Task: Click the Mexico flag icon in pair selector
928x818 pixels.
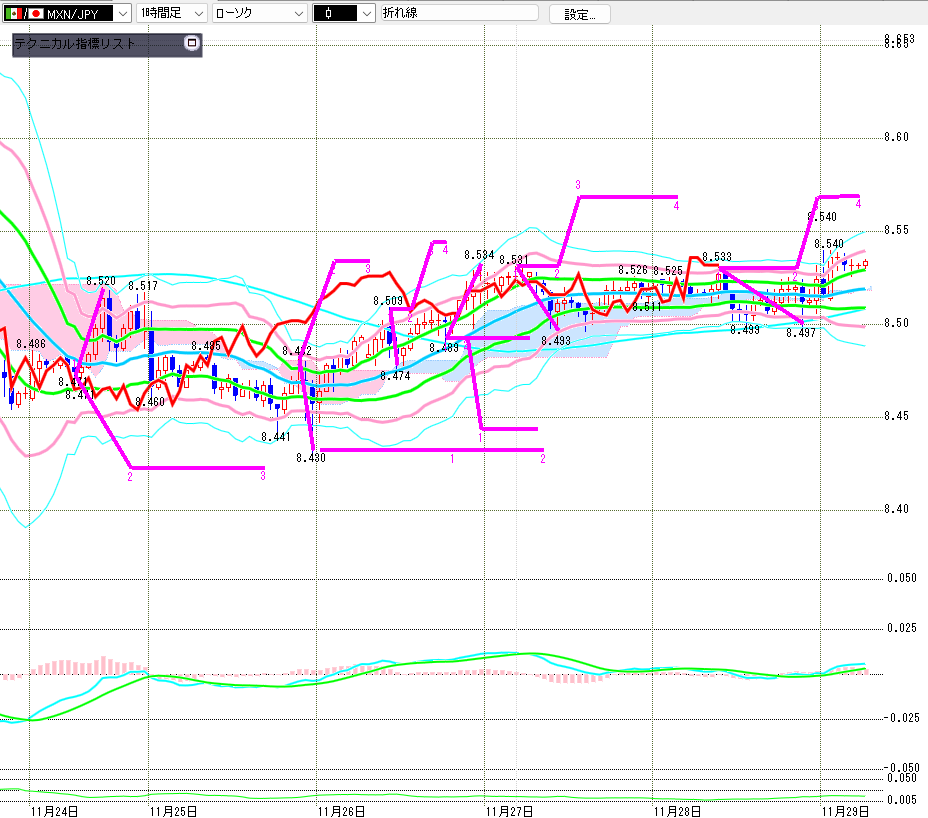Action: point(13,13)
